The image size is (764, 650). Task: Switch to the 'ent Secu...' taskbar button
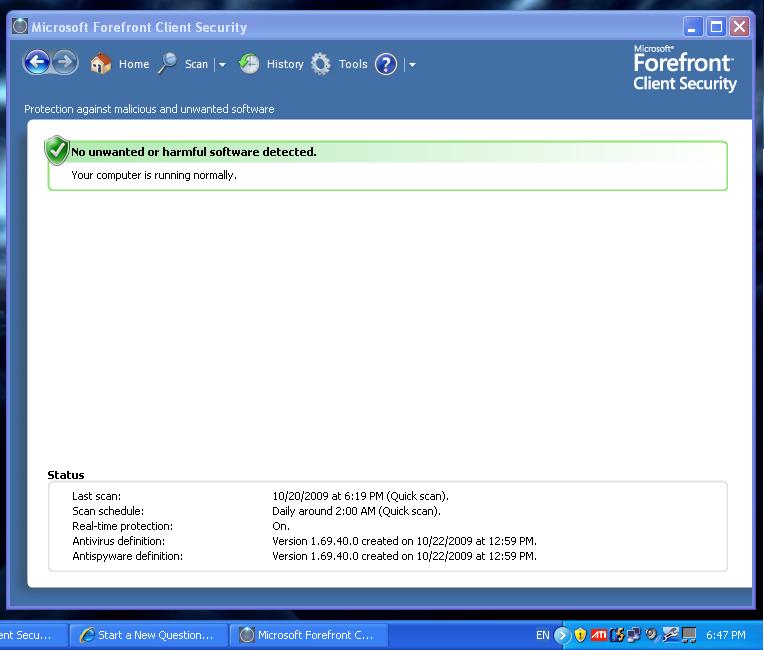(x=33, y=635)
